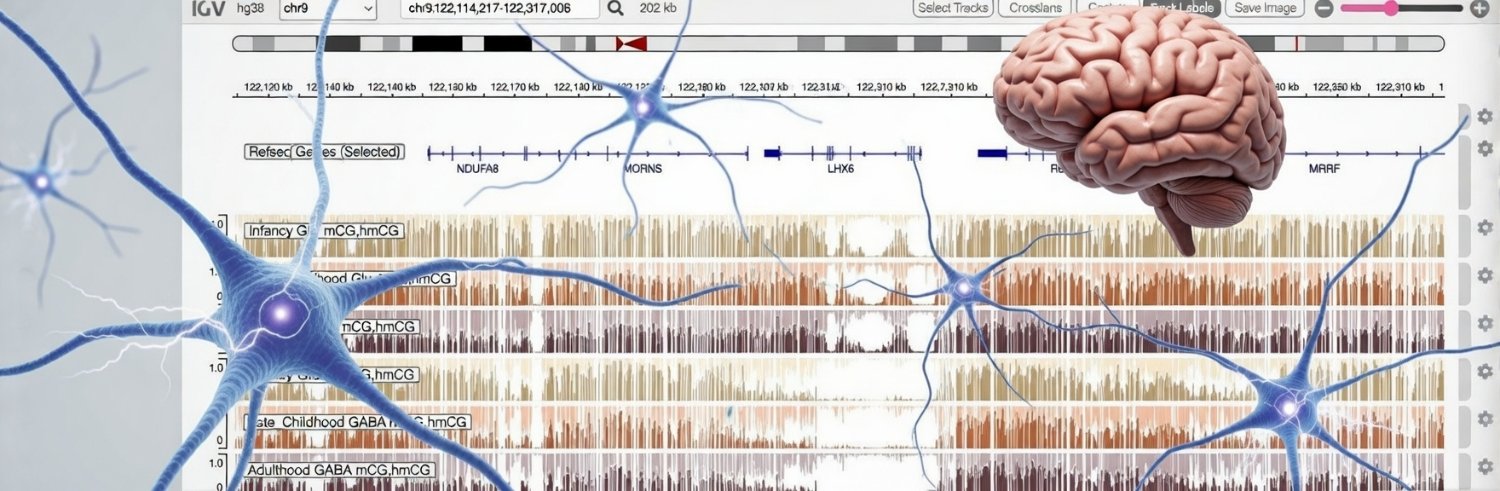Open gear menu for Late_Childhood GABA track
1500x491 pixels.
pyautogui.click(x=1485, y=418)
